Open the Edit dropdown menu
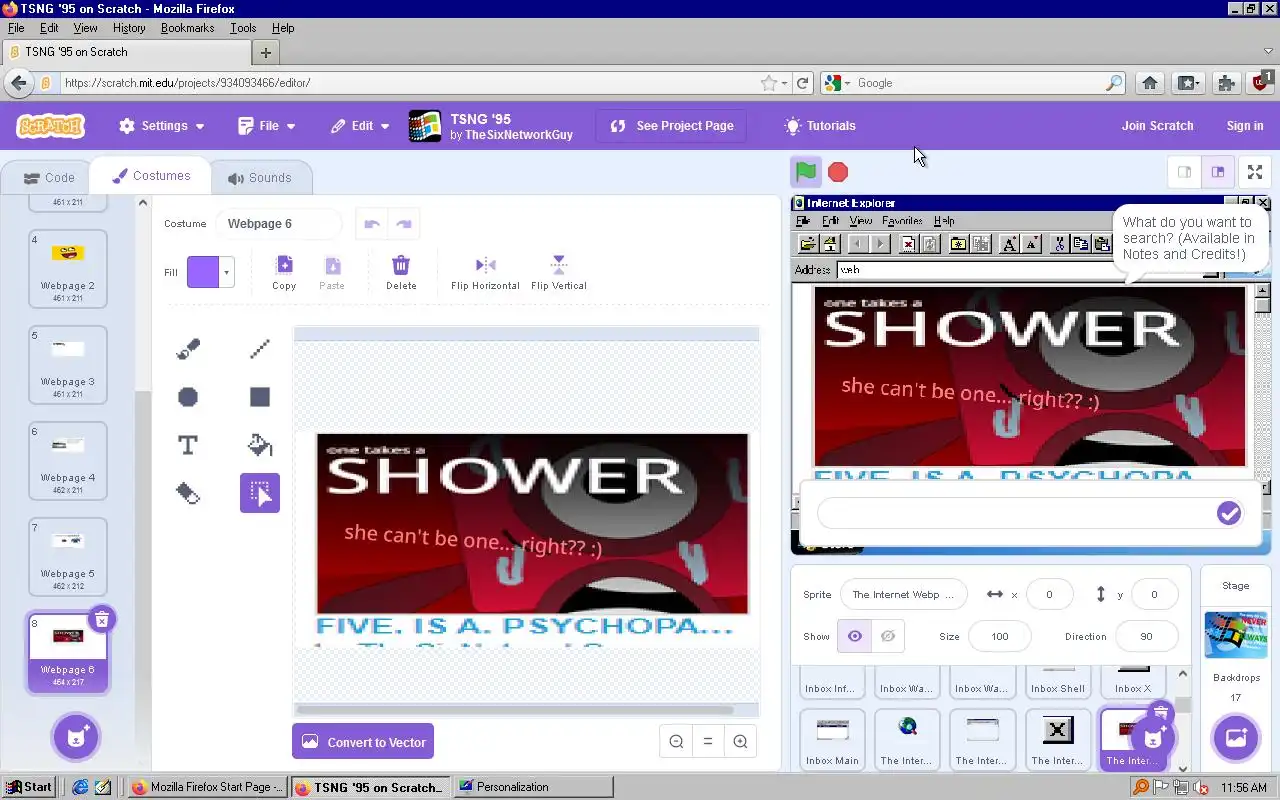1280x800 pixels. tap(360, 126)
